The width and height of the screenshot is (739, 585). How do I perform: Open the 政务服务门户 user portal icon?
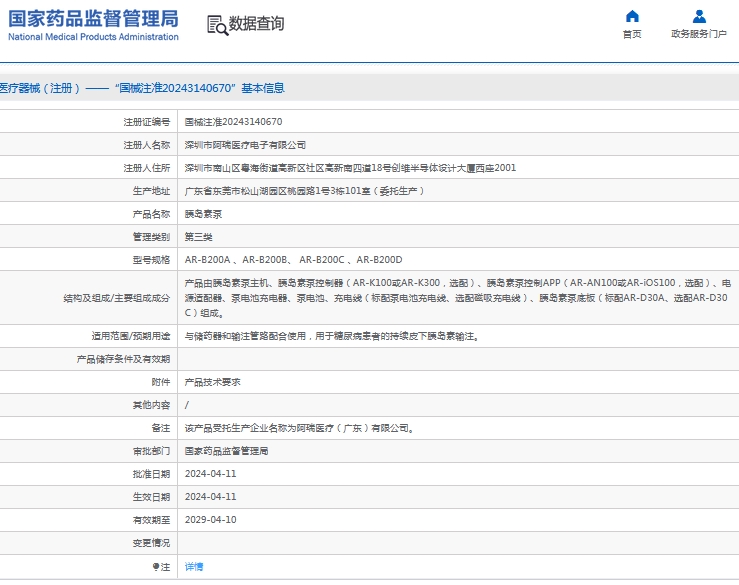pyautogui.click(x=699, y=16)
